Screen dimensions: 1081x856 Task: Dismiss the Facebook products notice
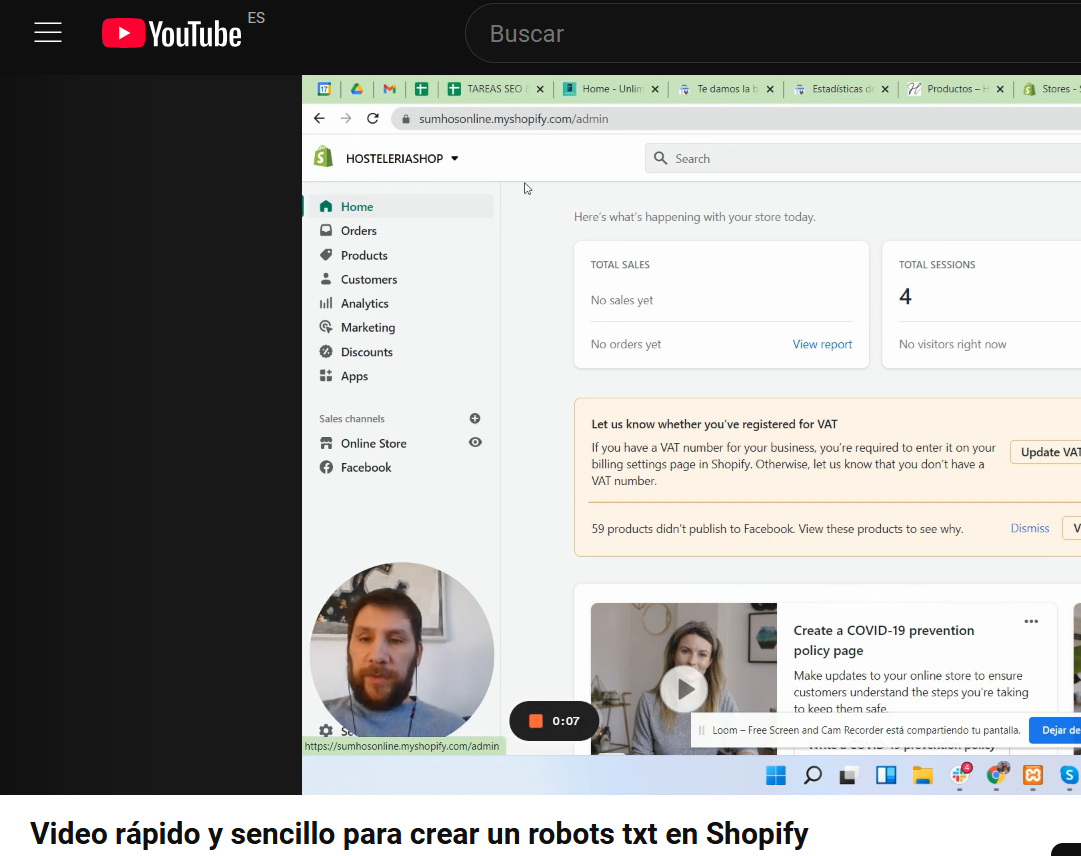click(1029, 528)
